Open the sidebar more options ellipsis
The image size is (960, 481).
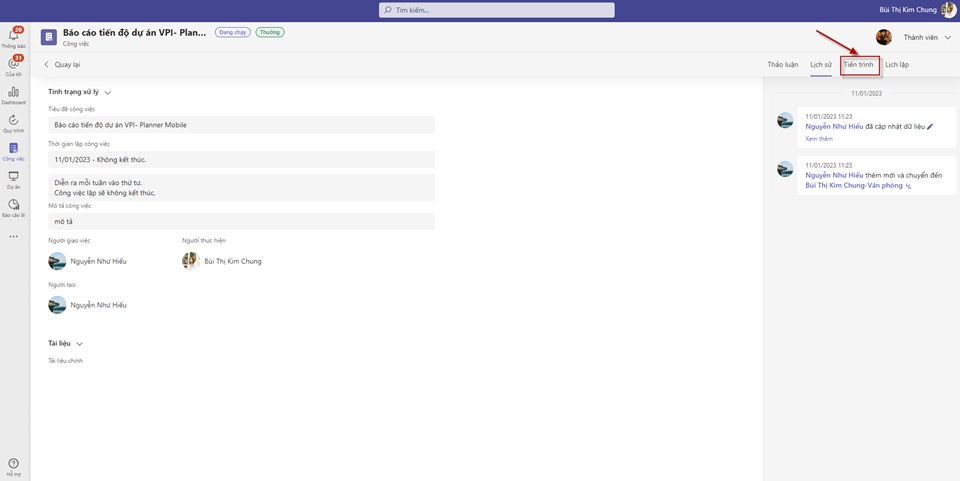[x=13, y=237]
